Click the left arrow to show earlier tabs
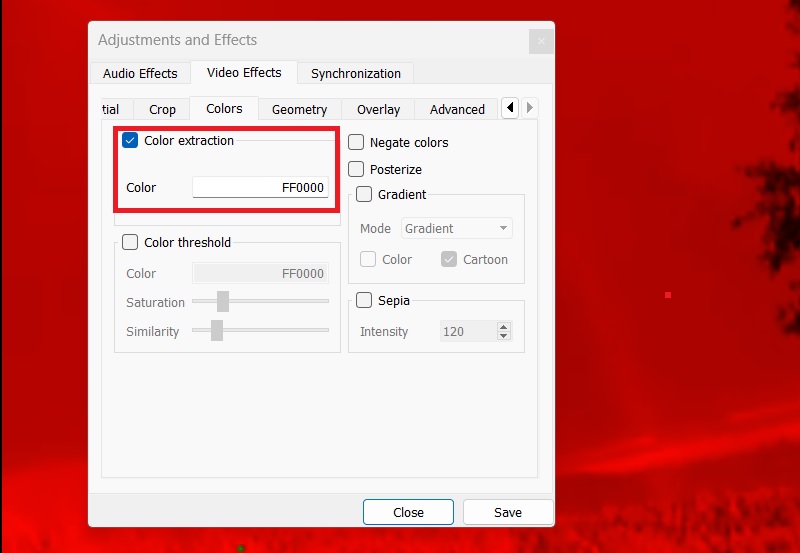800x553 pixels. (x=510, y=108)
